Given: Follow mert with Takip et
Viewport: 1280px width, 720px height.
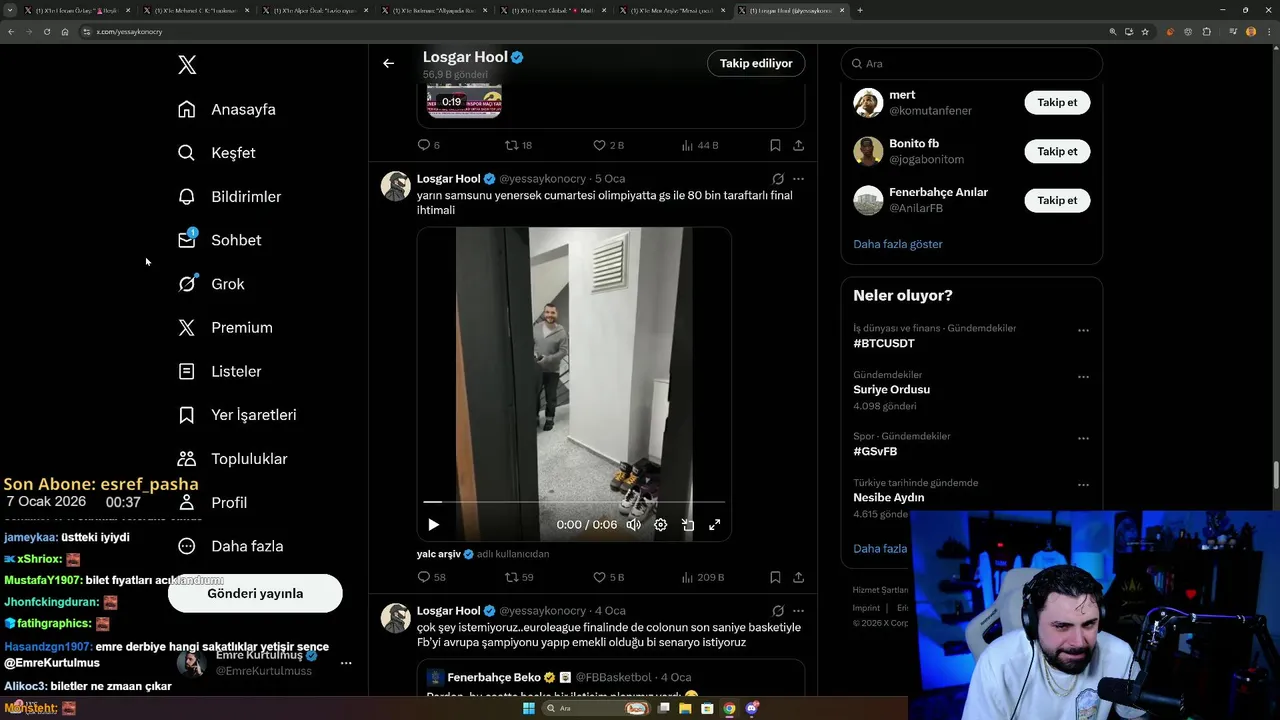Looking at the screenshot, I should pyautogui.click(x=1057, y=103).
